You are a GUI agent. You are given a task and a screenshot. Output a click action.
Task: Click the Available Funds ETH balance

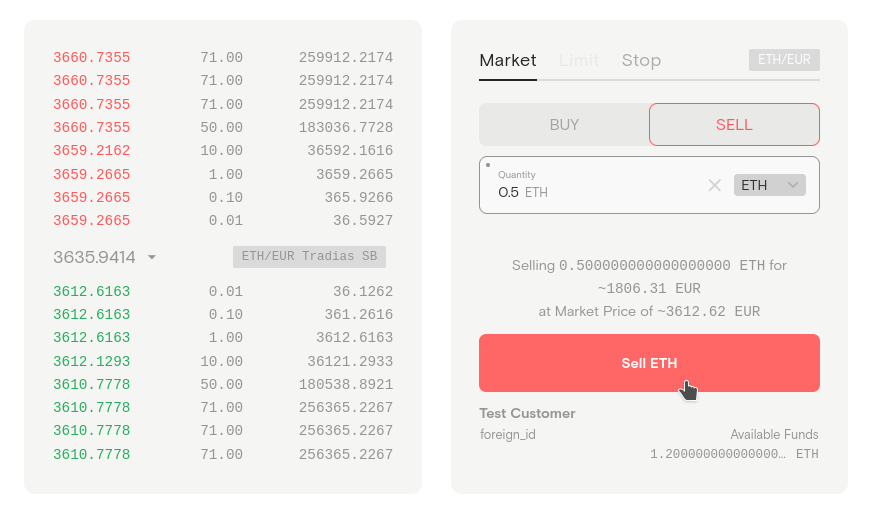(x=734, y=454)
